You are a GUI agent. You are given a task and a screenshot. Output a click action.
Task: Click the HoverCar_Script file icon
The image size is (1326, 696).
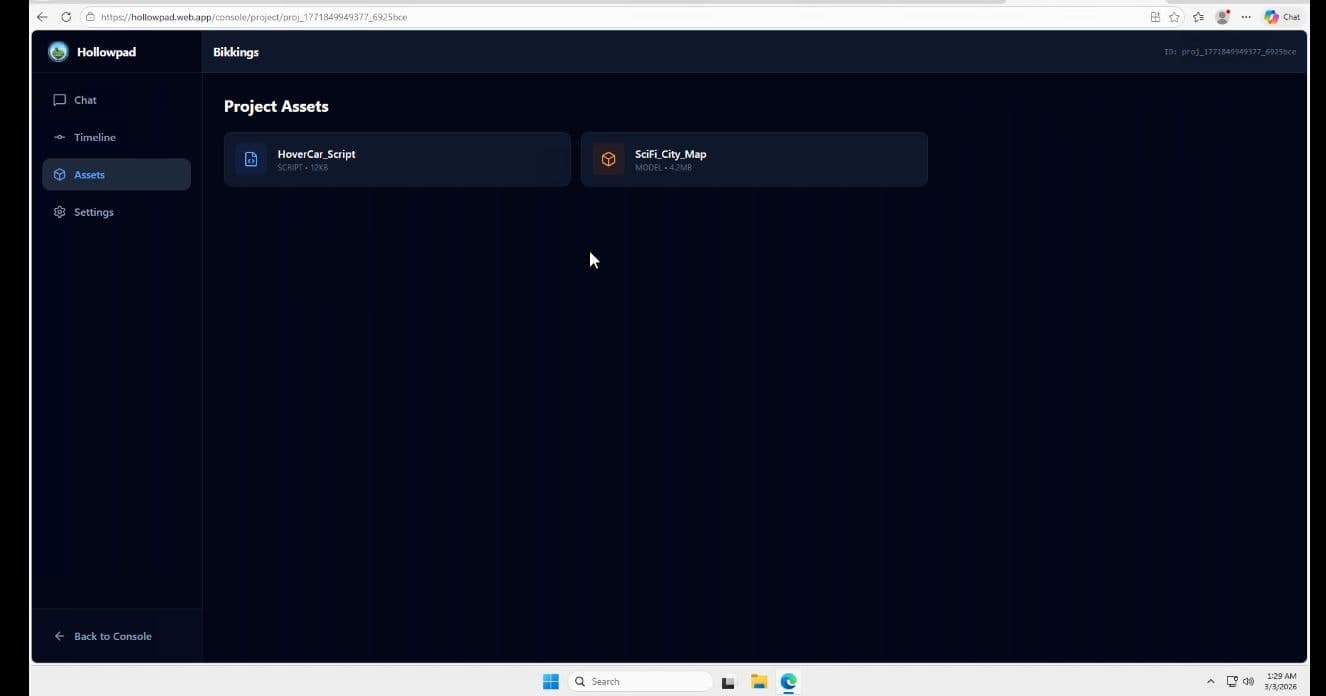250,159
